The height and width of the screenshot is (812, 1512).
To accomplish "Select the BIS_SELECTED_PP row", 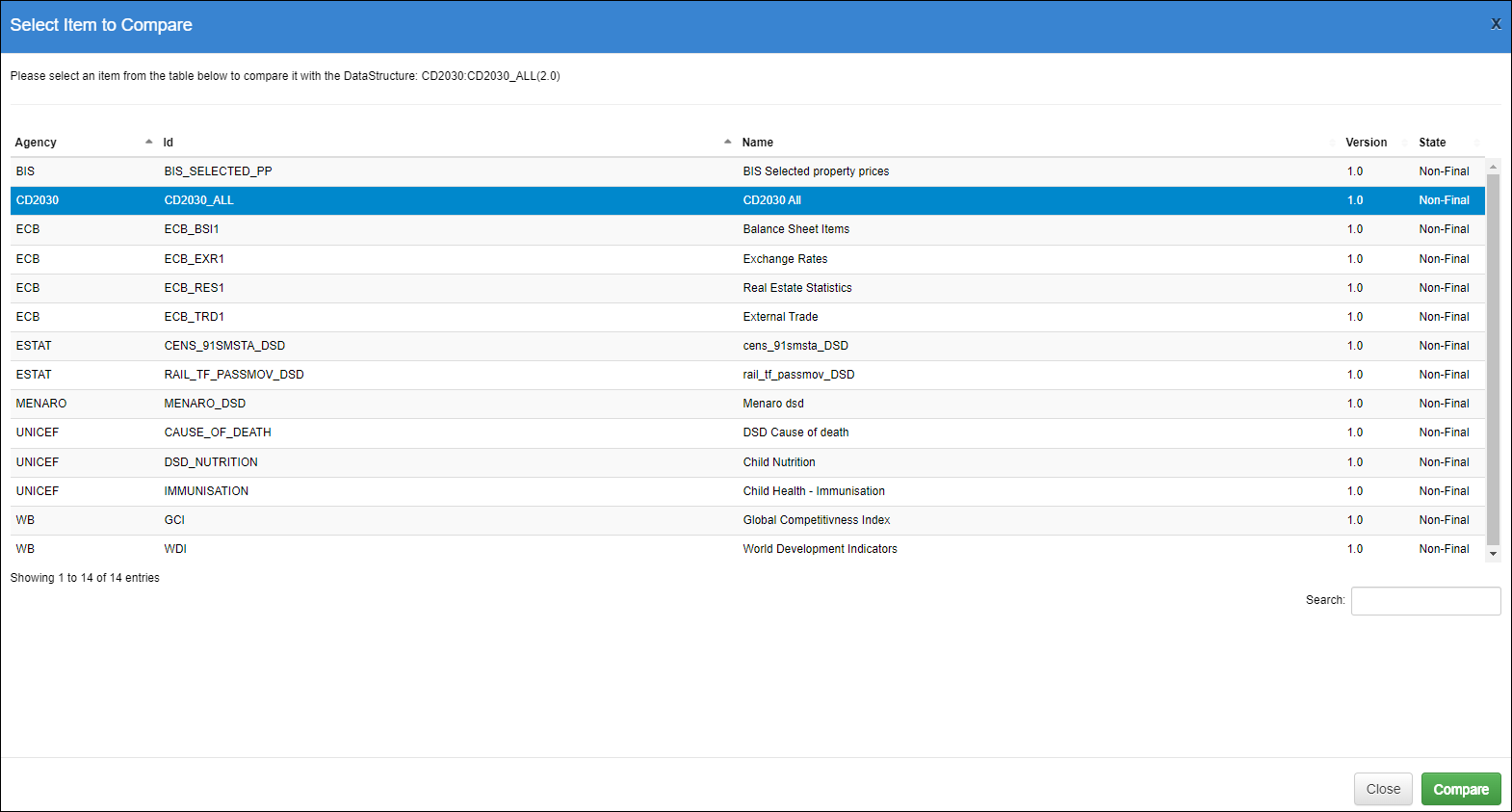I will coord(218,171).
